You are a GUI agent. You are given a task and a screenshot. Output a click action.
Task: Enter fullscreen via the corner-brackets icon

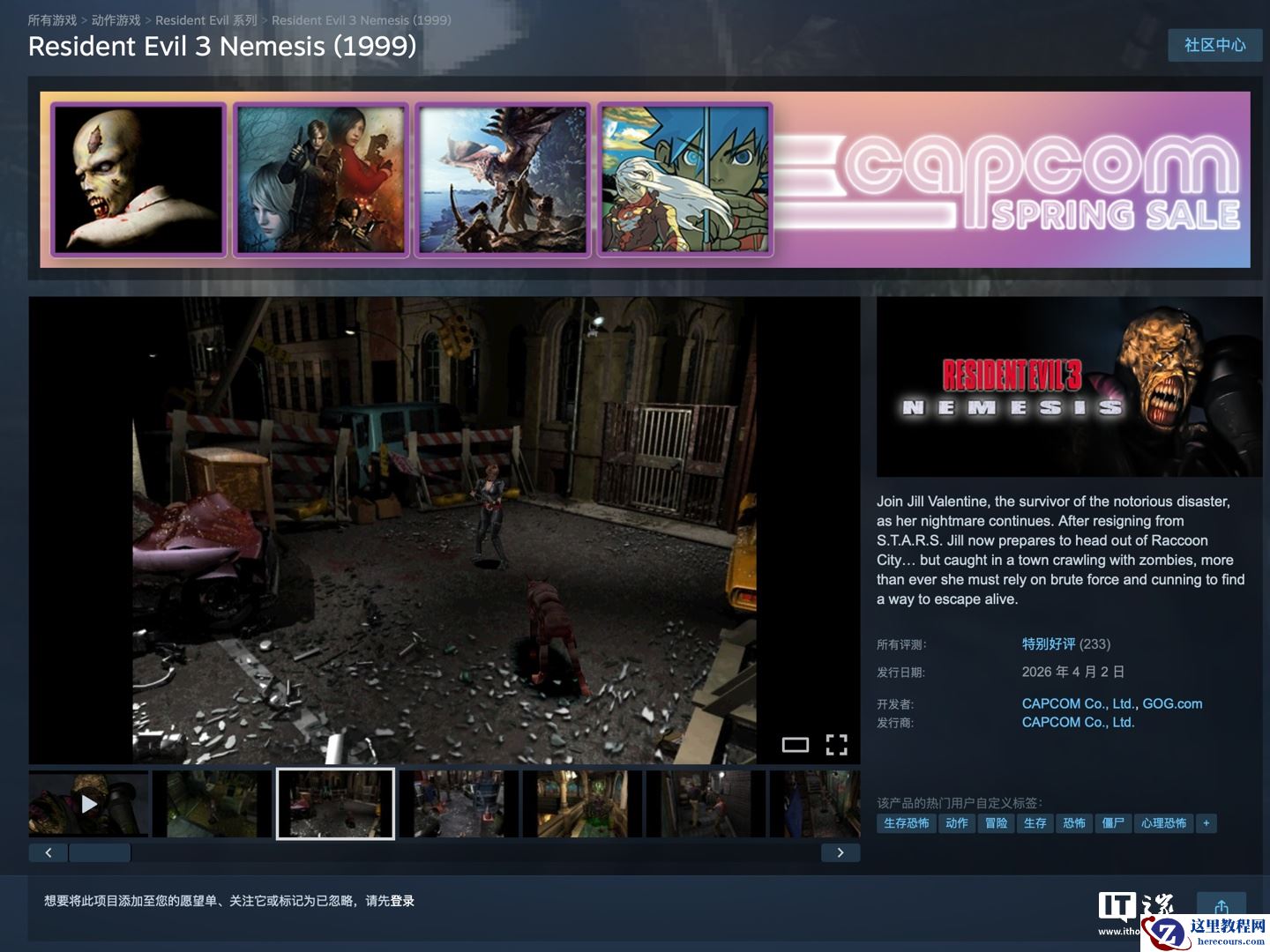click(836, 745)
